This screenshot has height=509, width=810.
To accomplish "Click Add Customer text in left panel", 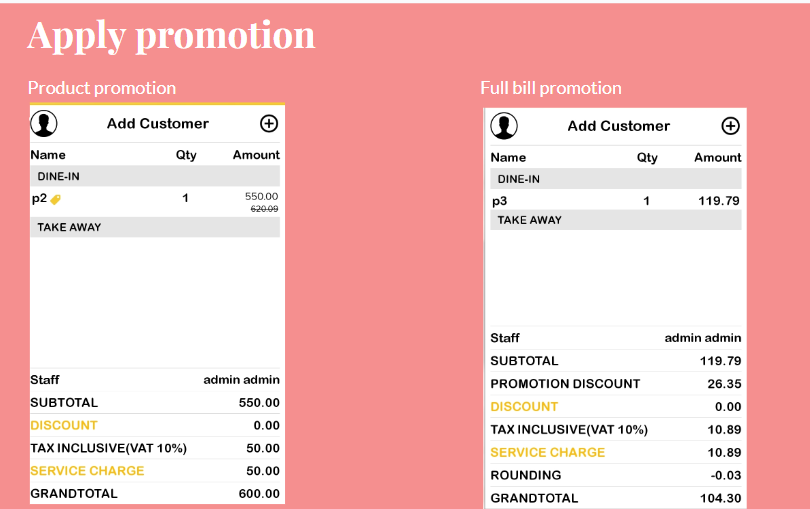I will 158,124.
